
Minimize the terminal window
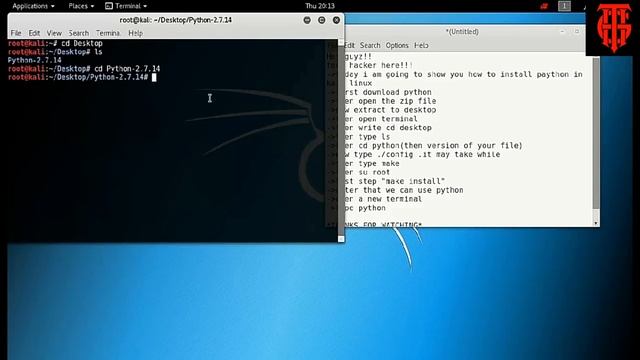(307, 20)
